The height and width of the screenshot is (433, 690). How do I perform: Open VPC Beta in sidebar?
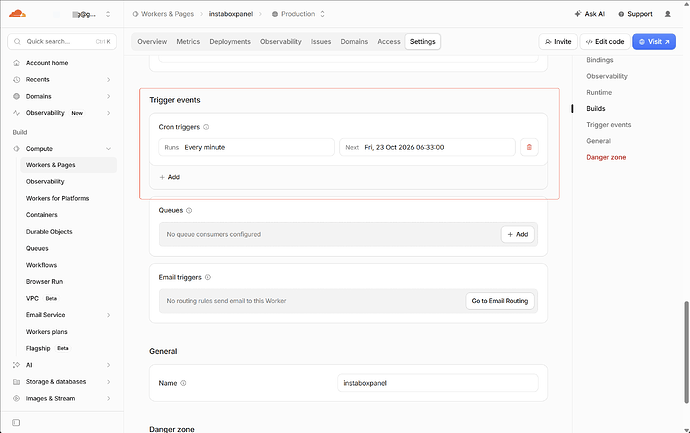(x=41, y=298)
